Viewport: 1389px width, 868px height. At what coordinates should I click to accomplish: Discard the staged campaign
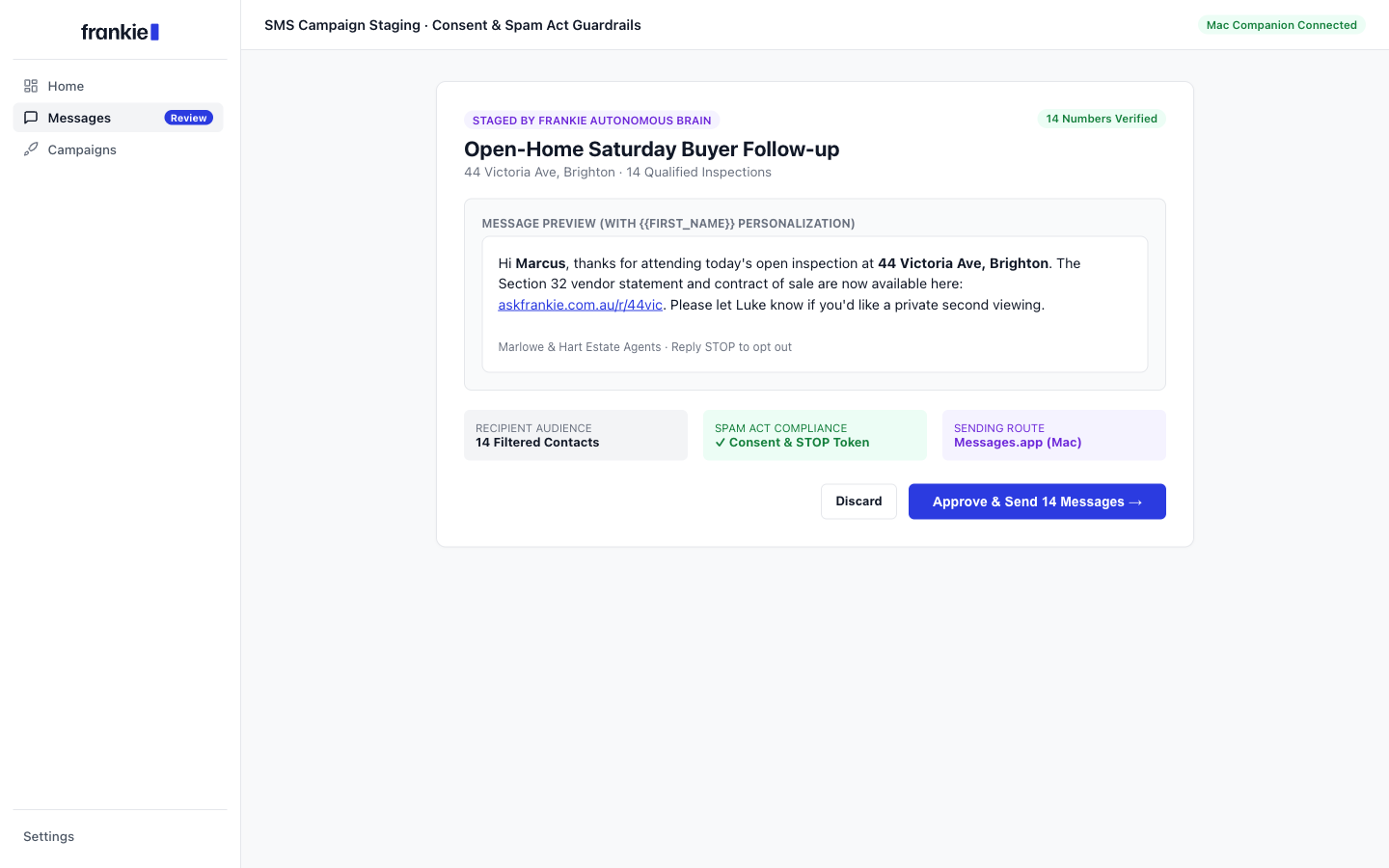coord(858,502)
